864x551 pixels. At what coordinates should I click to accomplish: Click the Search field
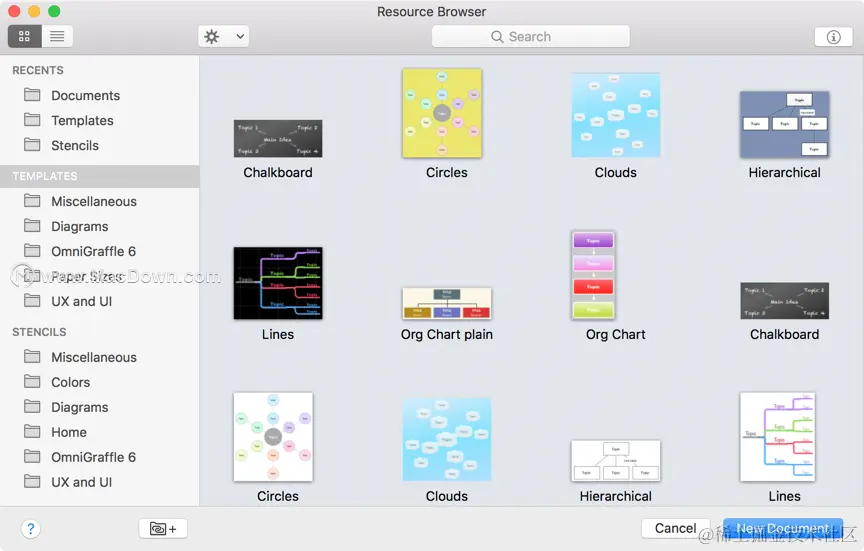click(x=531, y=36)
